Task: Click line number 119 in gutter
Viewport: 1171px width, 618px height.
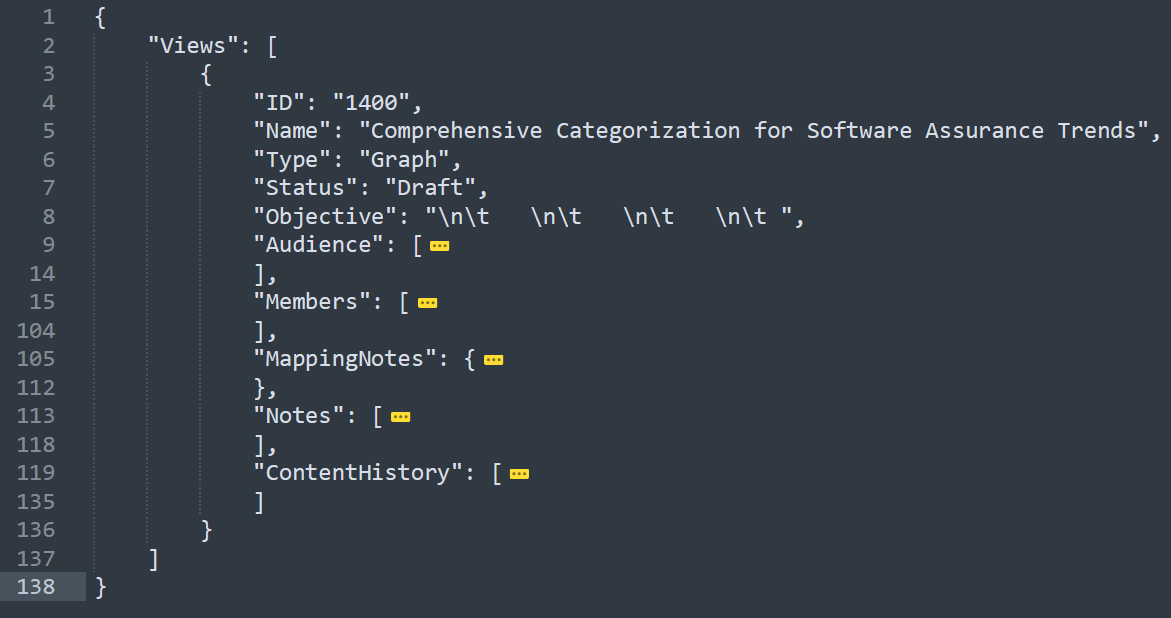Action: (x=36, y=473)
